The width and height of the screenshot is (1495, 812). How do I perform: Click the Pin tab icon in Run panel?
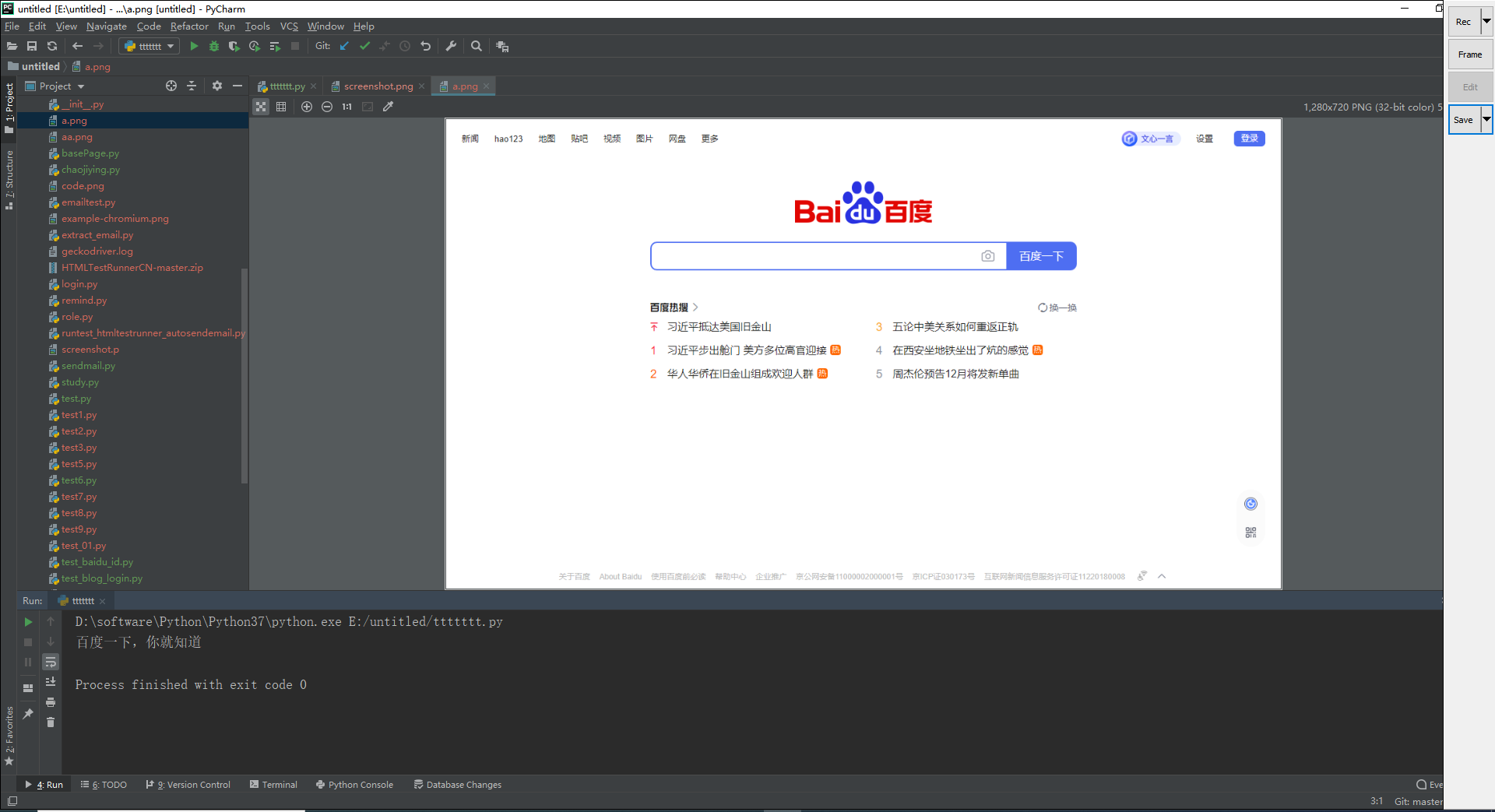pyautogui.click(x=28, y=713)
